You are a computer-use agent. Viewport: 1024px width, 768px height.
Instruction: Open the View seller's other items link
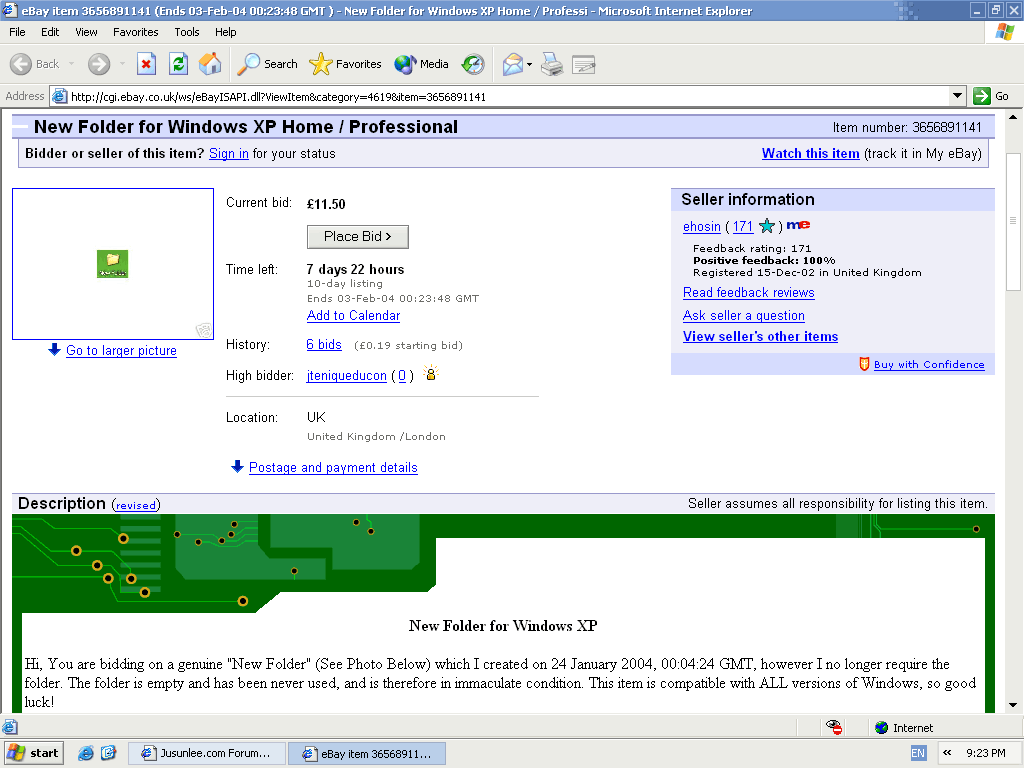760,336
